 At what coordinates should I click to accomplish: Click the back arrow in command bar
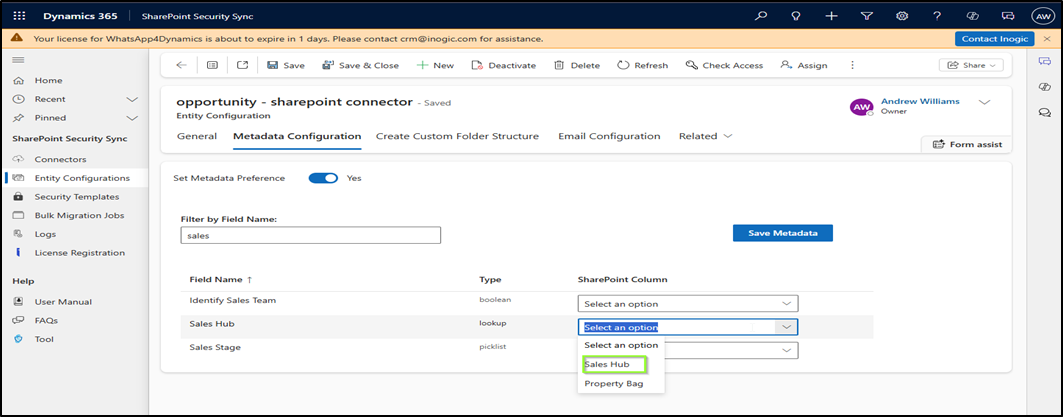click(181, 65)
